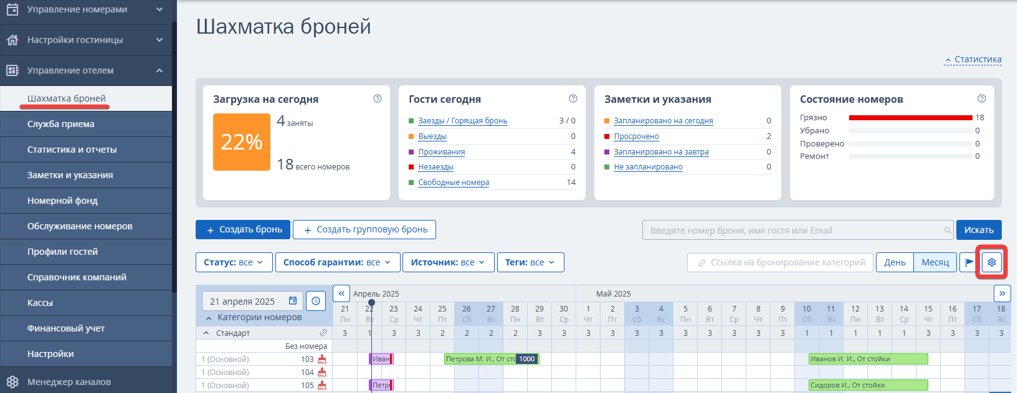Viewport: 1017px width, 393px height.
Task: Click cleaning status icon for room 103
Action: click(322, 359)
